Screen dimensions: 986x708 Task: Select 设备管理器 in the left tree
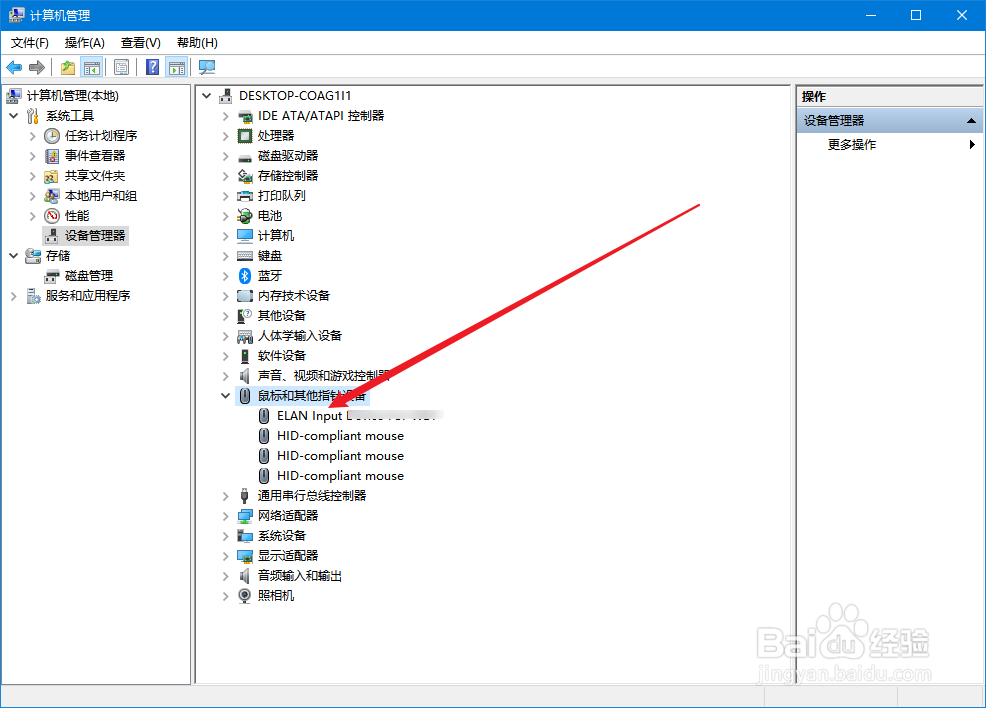pyautogui.click(x=95, y=236)
